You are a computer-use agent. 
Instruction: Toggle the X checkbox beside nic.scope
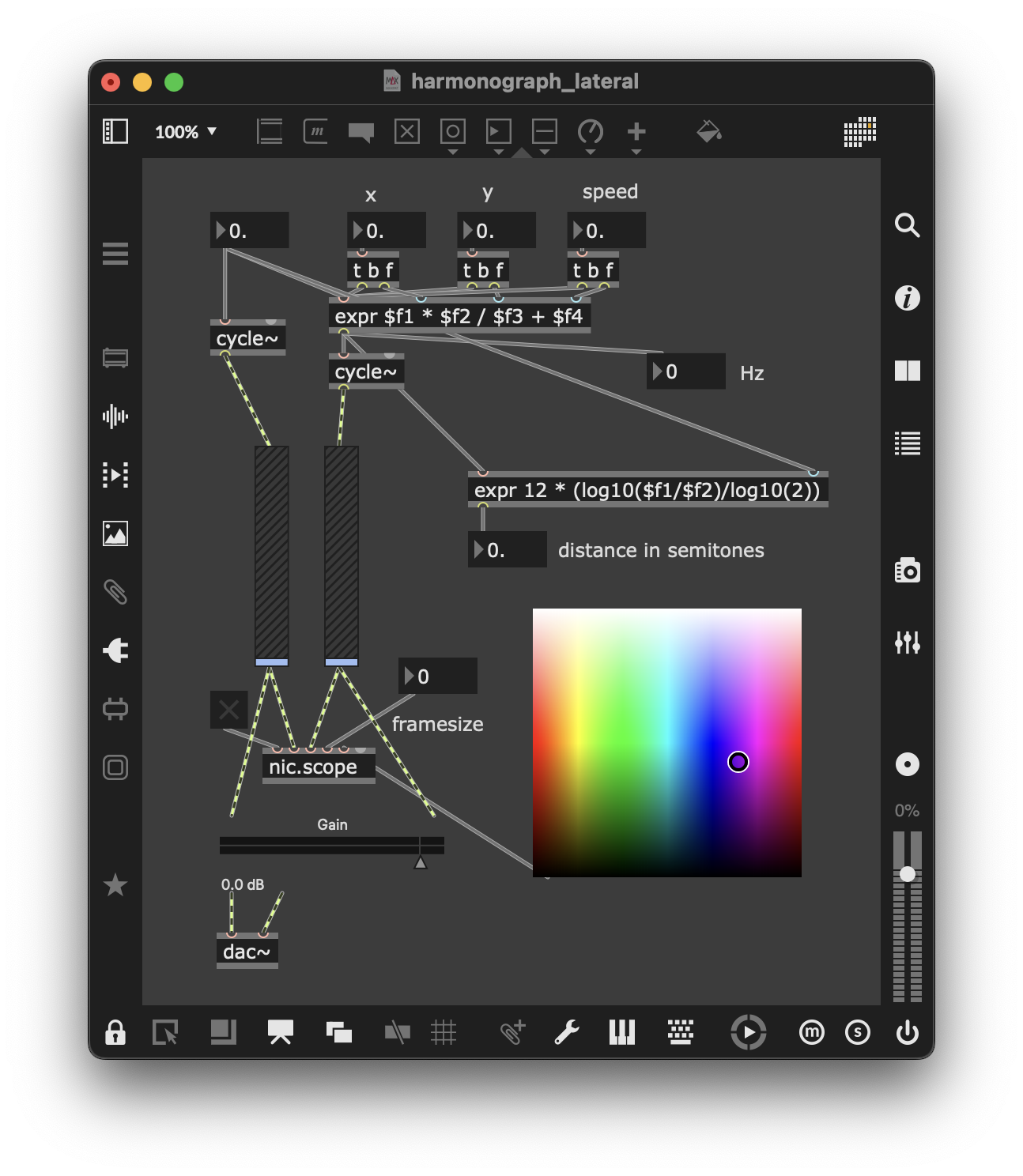[x=229, y=710]
